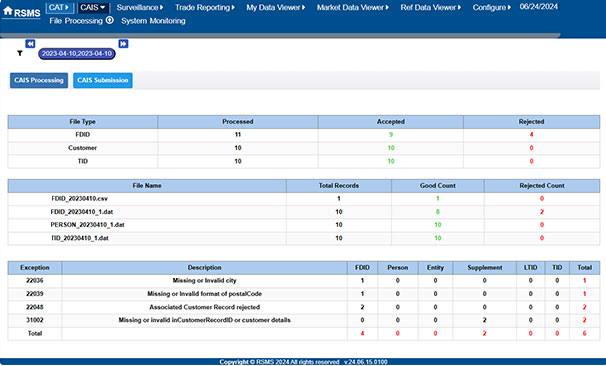
Task: Select exception 22048 row
Action: coord(304,307)
